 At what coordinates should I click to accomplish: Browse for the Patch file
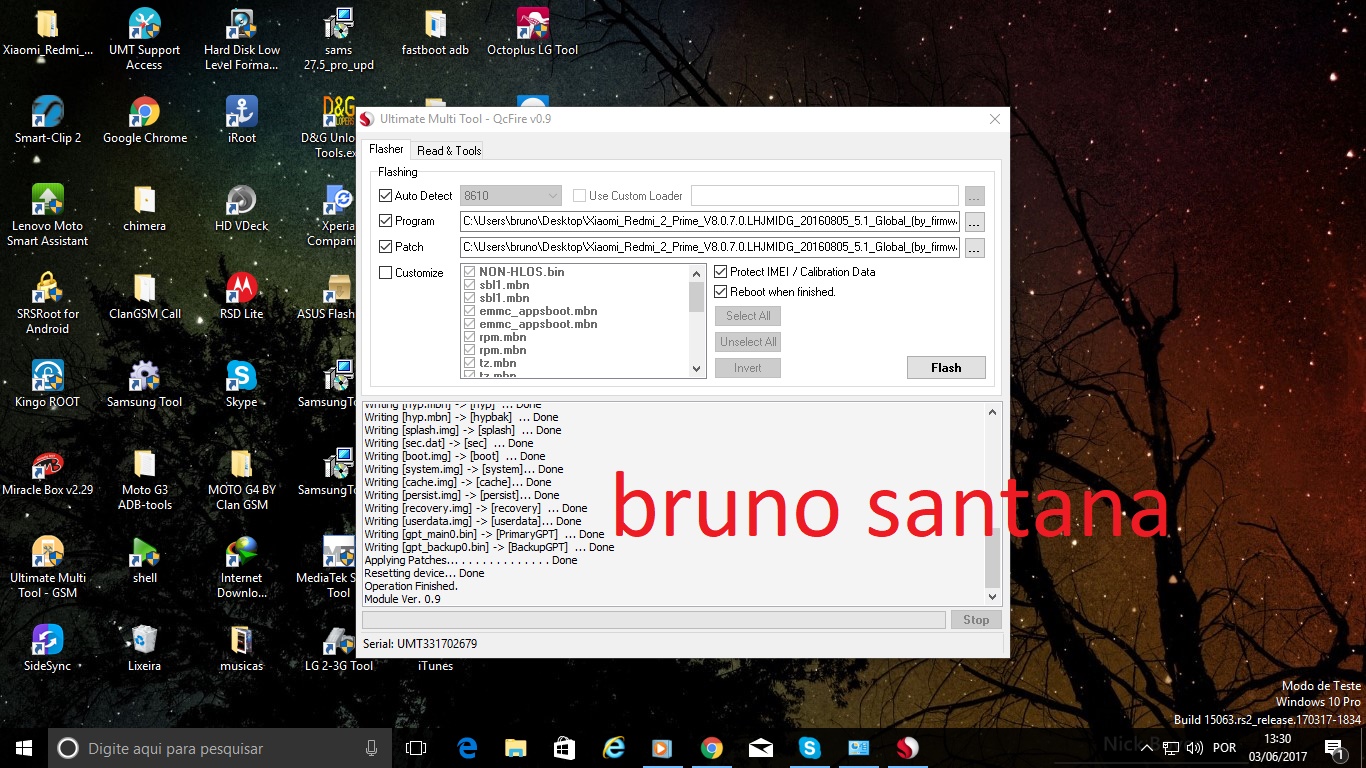(974, 248)
